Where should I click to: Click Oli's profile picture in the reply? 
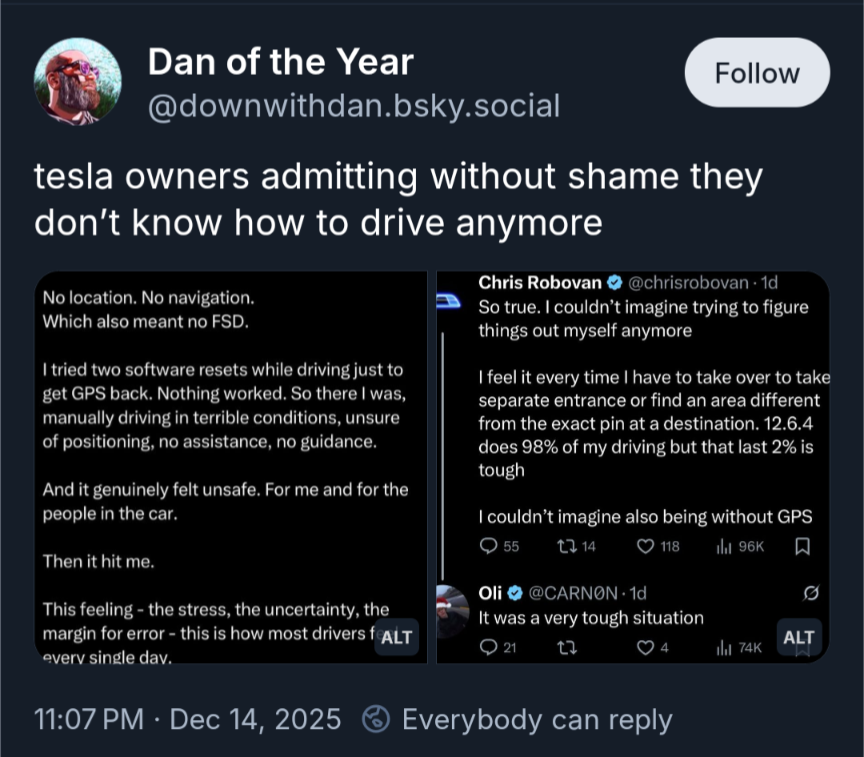pos(453,608)
